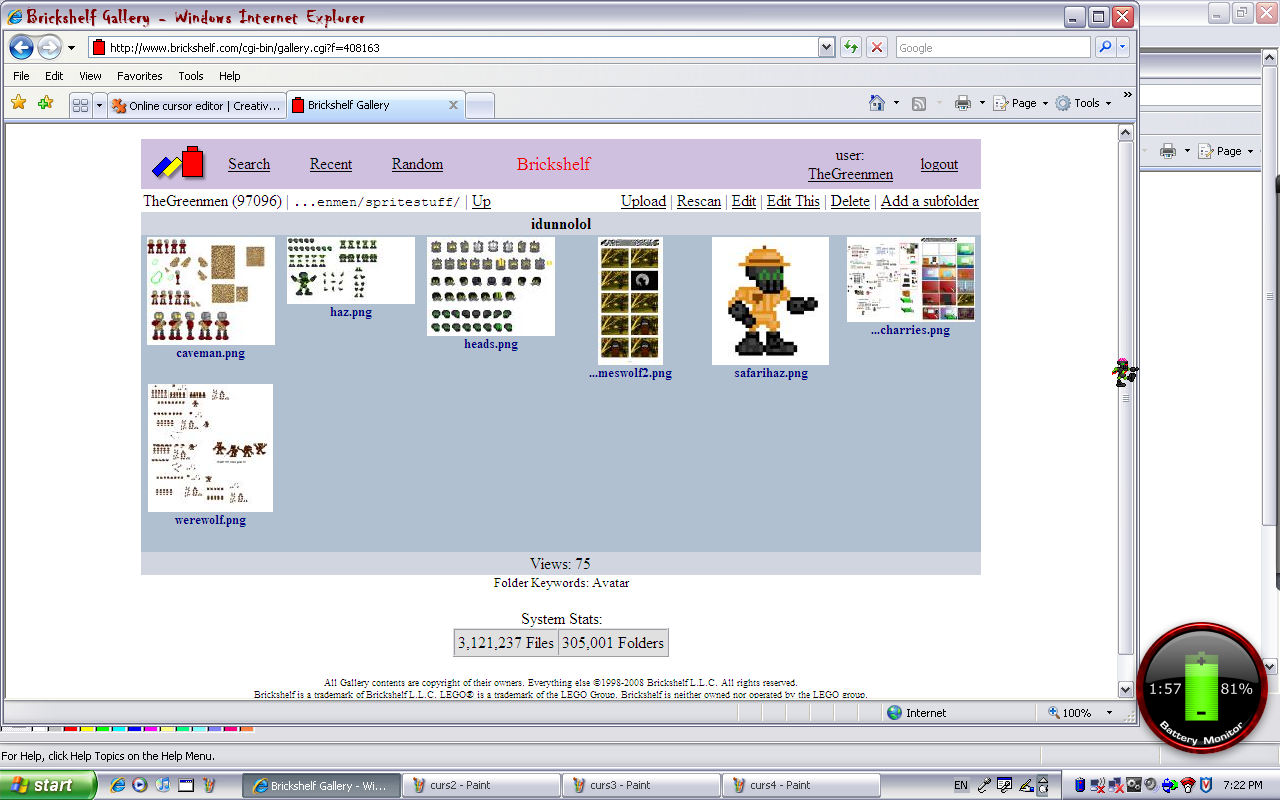Switch to the Online cursor editor tab
Viewport: 1280px width, 800px height.
tap(196, 105)
